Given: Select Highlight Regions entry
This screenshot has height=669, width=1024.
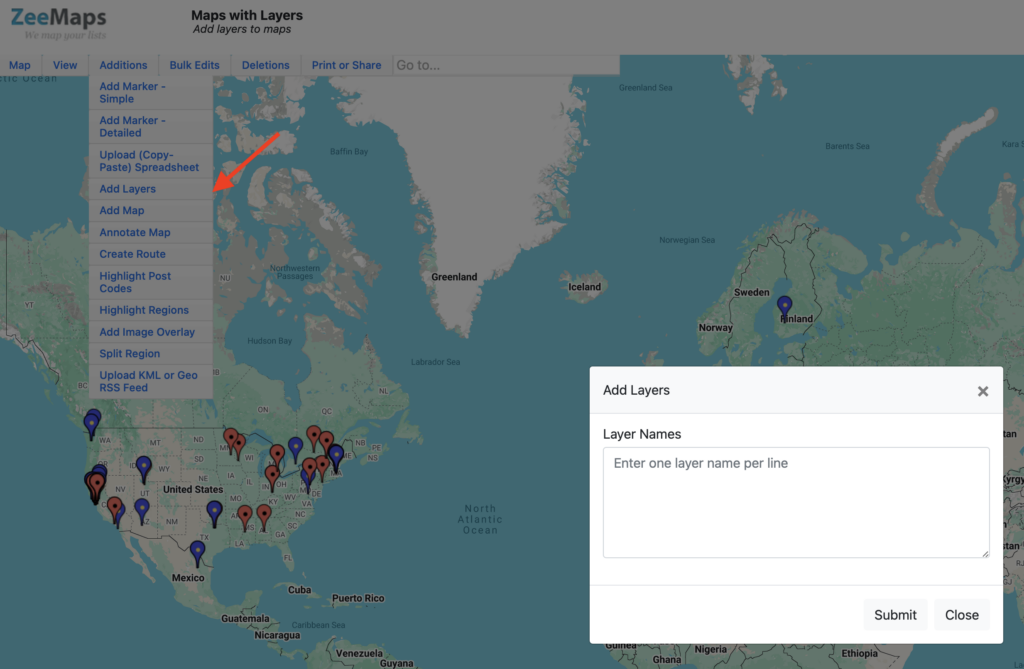Looking at the screenshot, I should [144, 310].
